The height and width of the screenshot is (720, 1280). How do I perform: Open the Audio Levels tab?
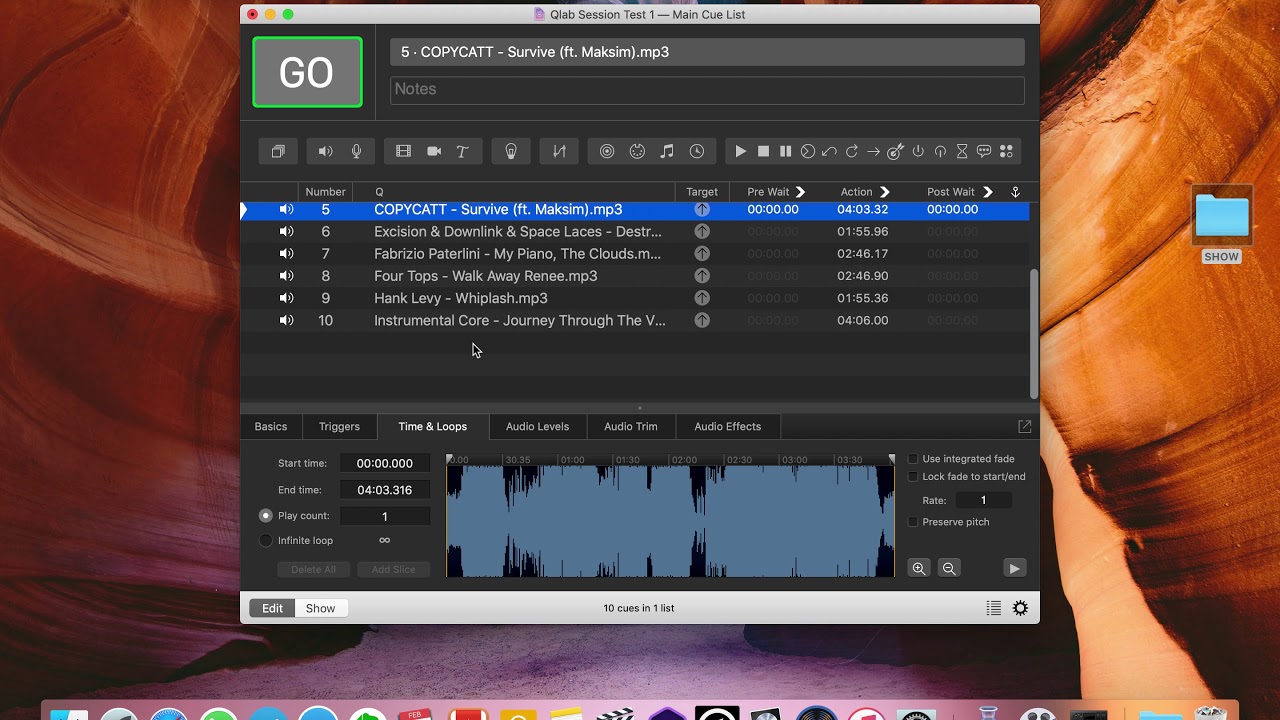click(x=537, y=426)
